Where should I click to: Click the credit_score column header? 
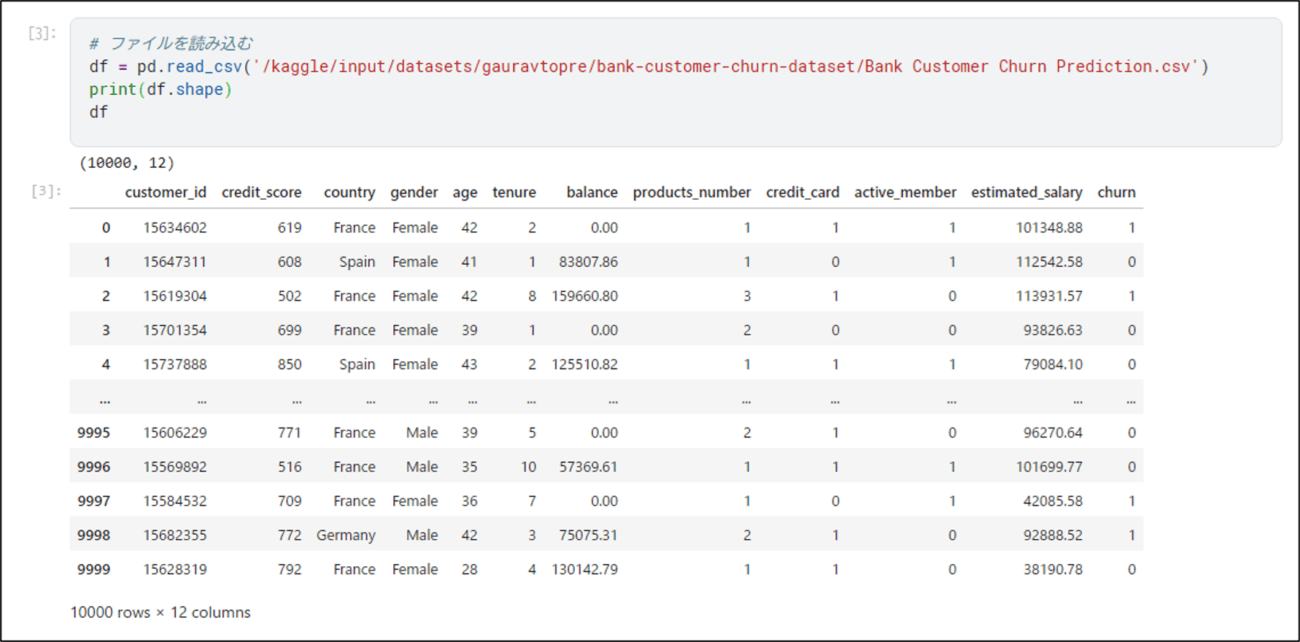pyautogui.click(x=262, y=192)
